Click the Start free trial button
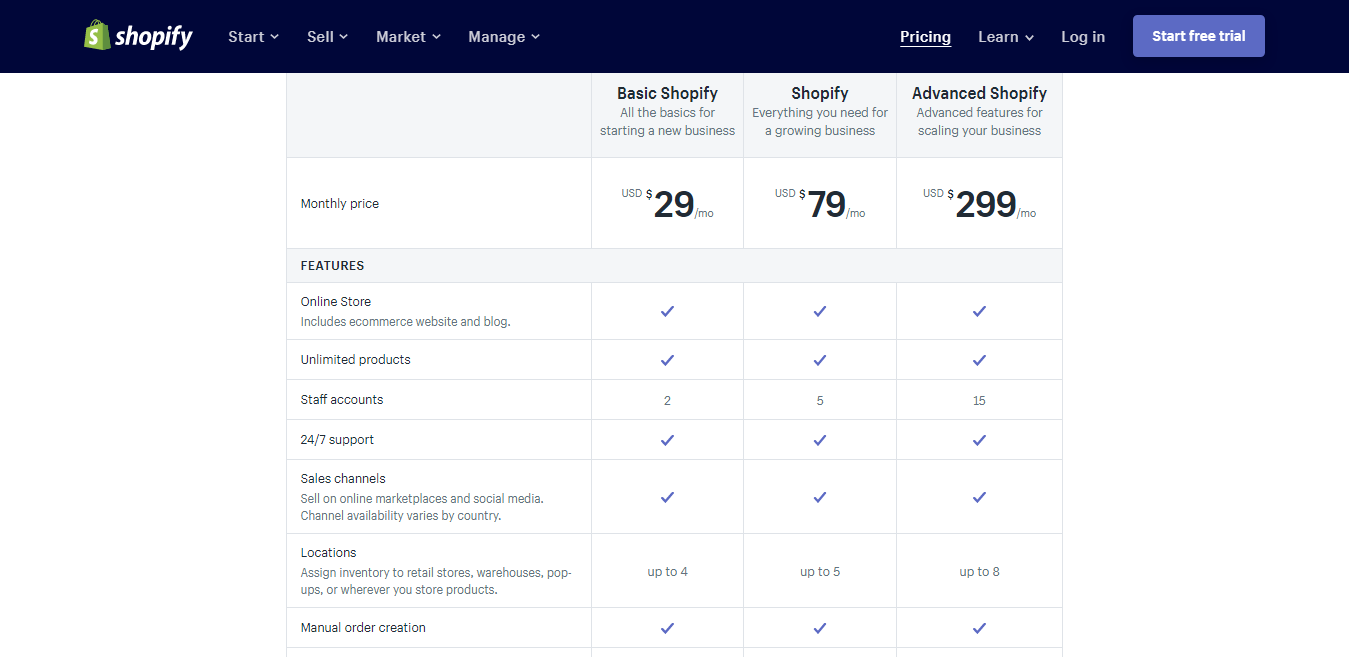 [x=1198, y=35]
